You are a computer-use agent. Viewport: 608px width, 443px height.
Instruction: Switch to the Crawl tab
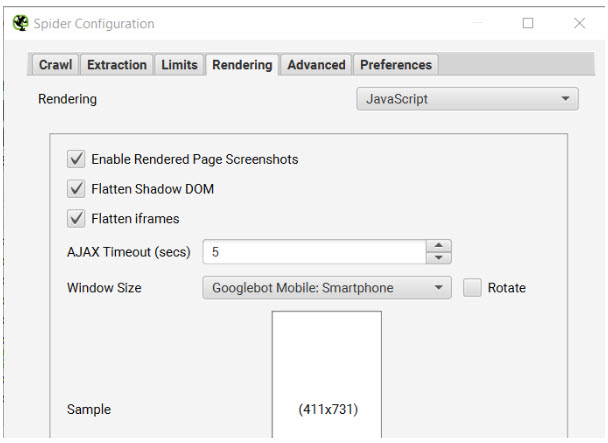pos(55,64)
